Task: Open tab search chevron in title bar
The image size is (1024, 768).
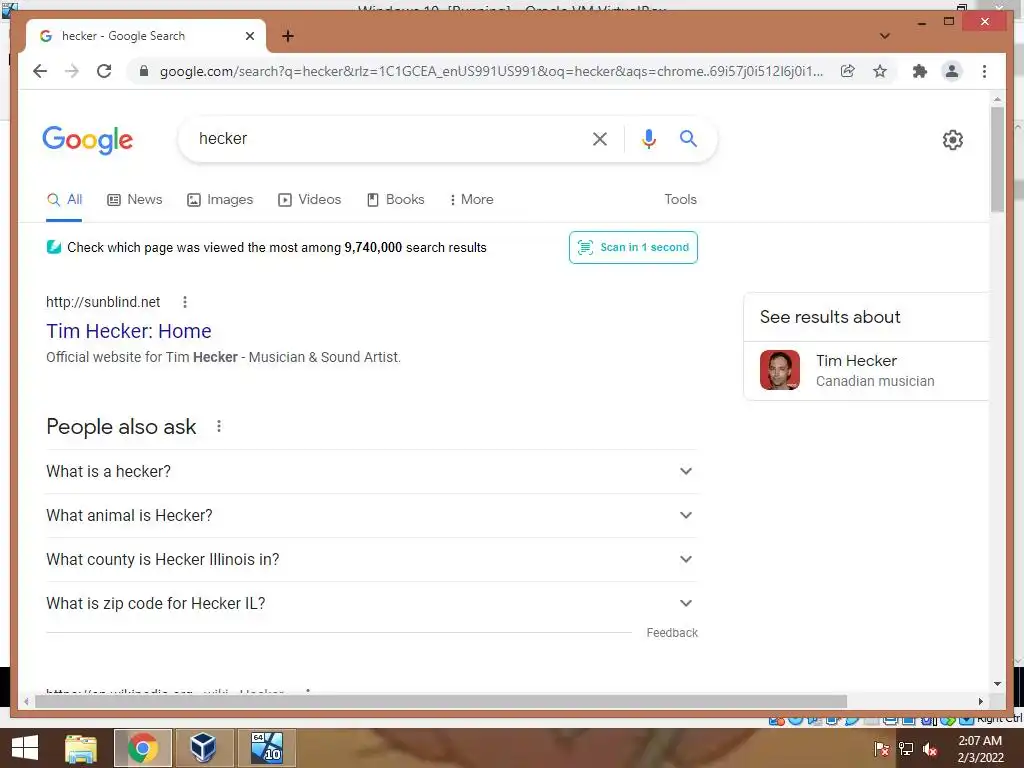Action: (884, 36)
